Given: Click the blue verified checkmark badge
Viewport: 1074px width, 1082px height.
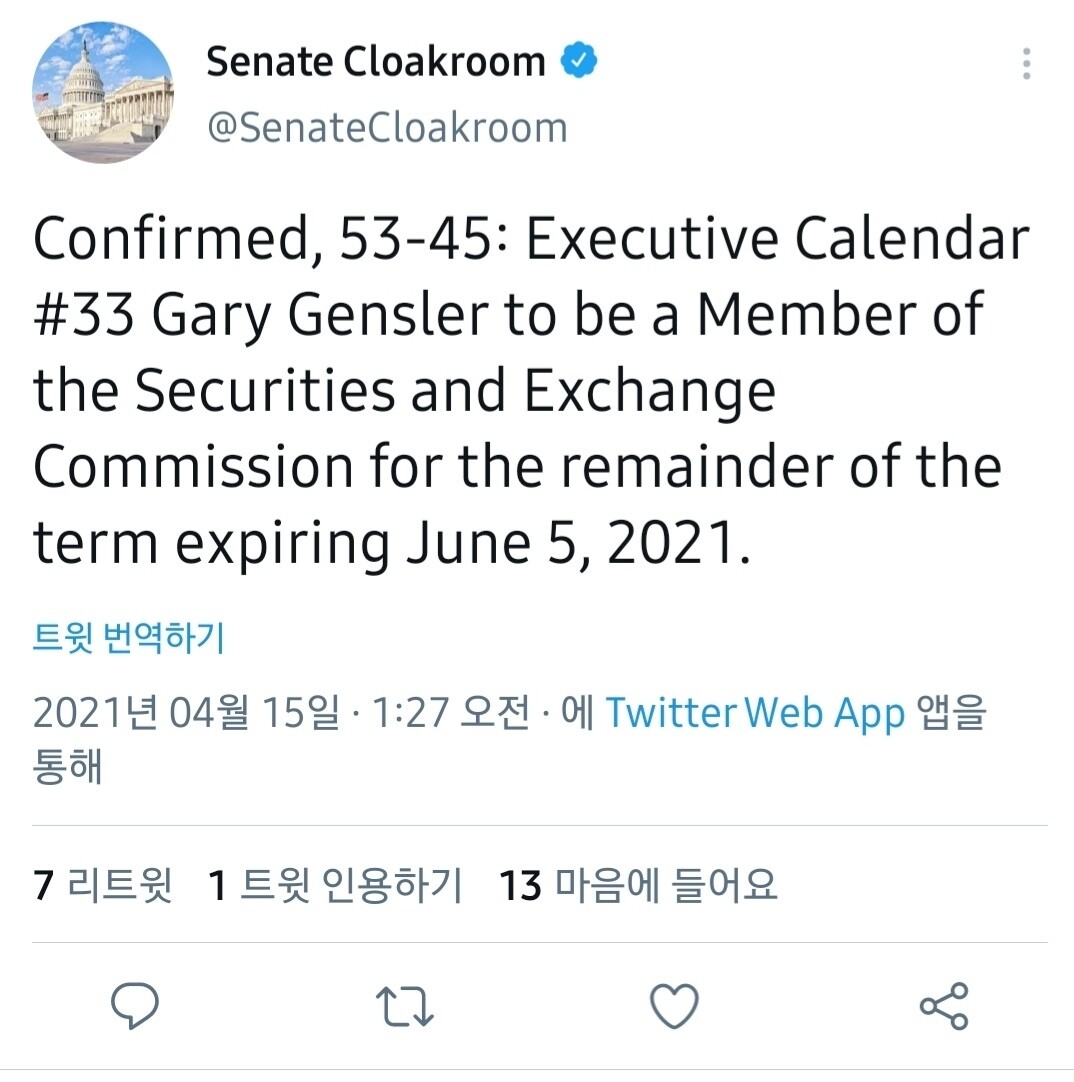Looking at the screenshot, I should [578, 60].
